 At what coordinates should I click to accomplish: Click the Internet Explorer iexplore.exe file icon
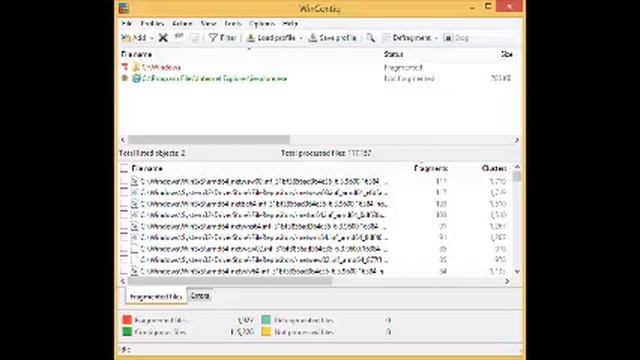136,78
